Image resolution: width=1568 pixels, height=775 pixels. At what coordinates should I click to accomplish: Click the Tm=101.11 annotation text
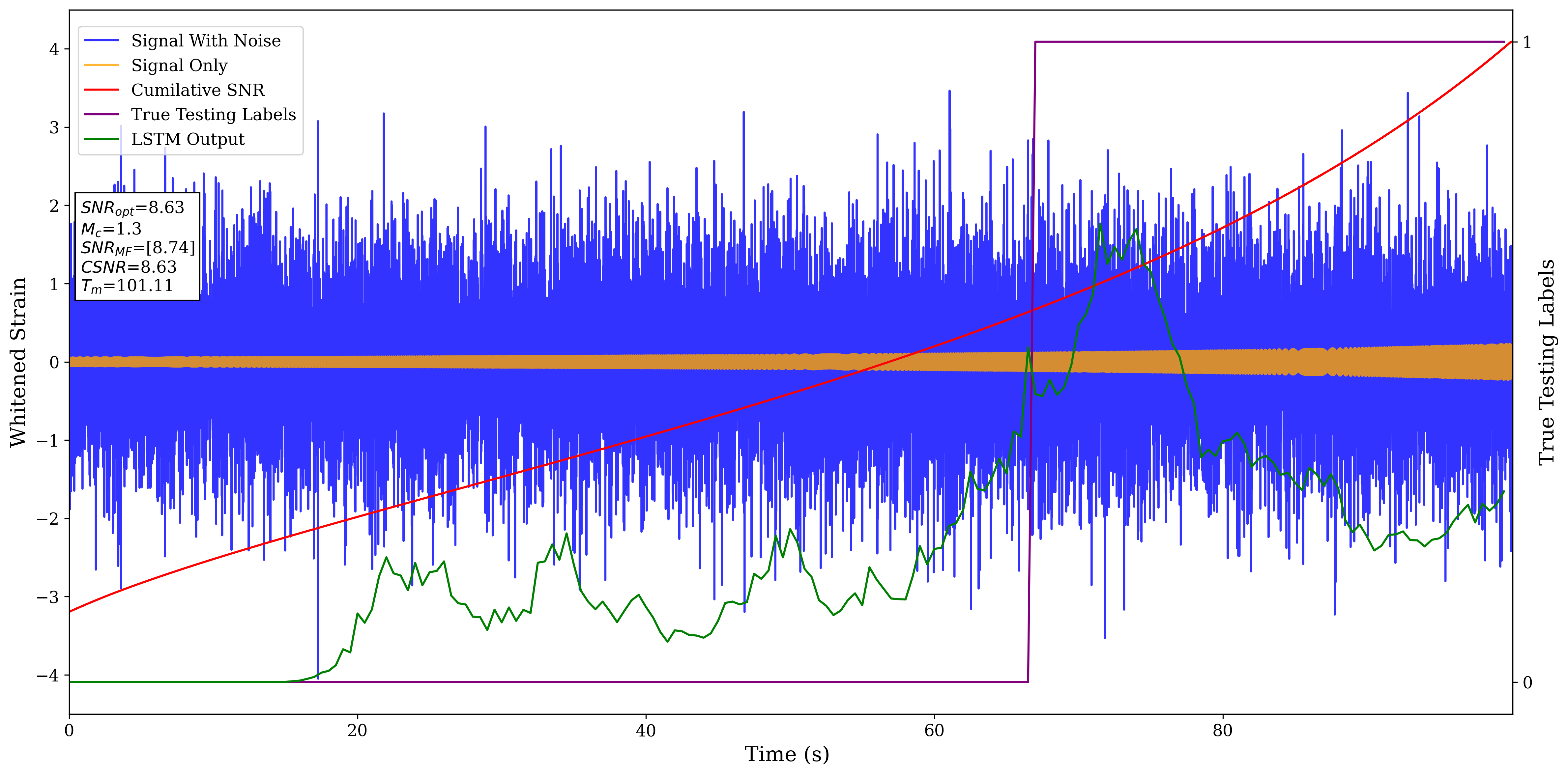[127, 286]
